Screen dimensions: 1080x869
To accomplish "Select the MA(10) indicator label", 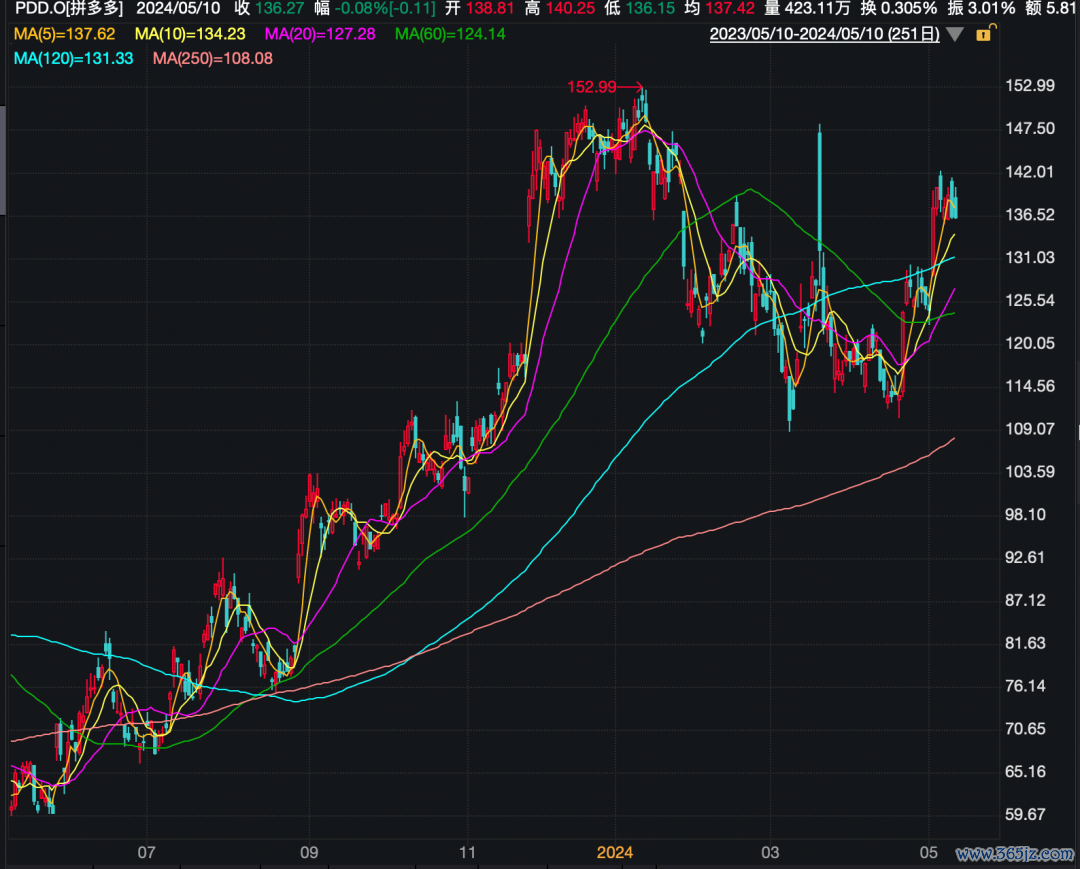I will (190, 35).
